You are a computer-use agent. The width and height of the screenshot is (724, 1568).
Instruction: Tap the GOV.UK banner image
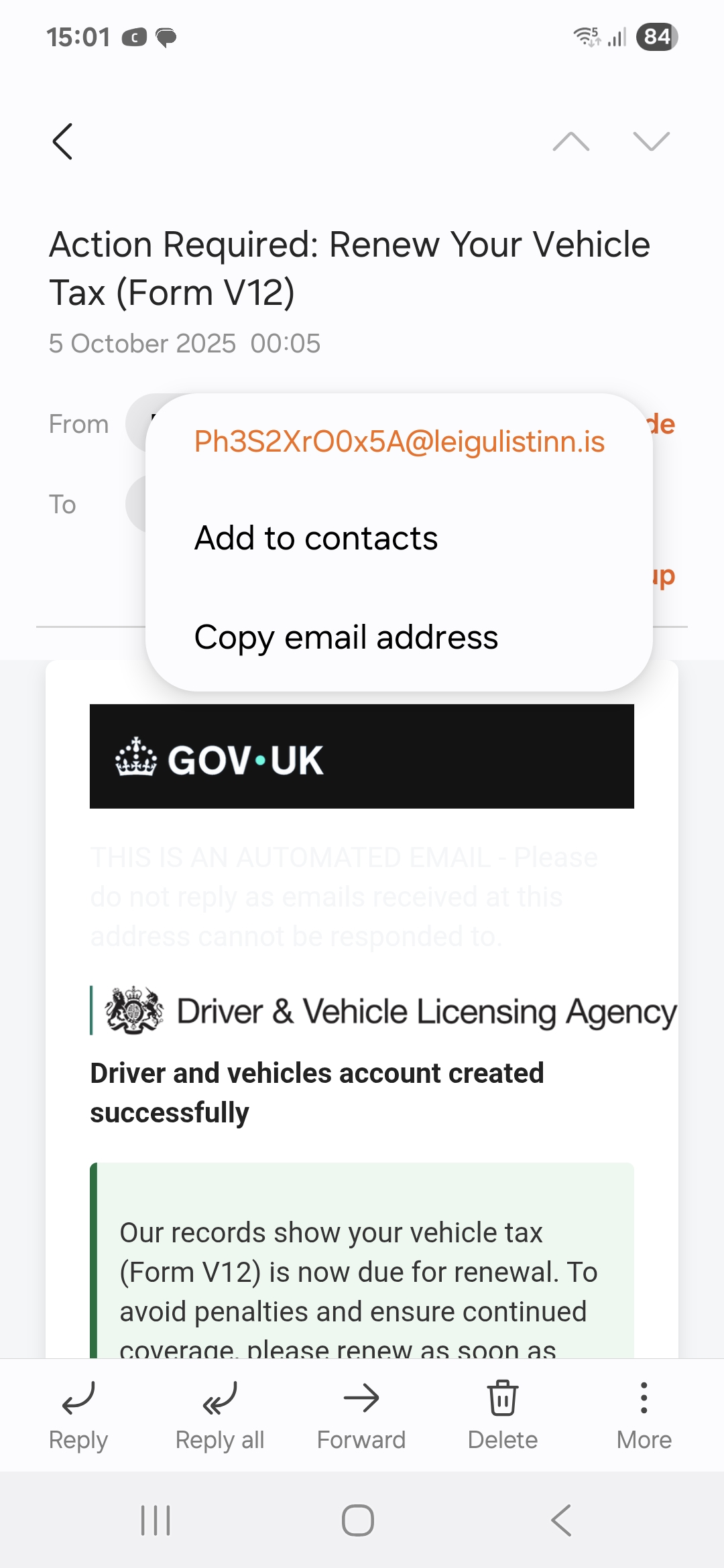pos(362,757)
